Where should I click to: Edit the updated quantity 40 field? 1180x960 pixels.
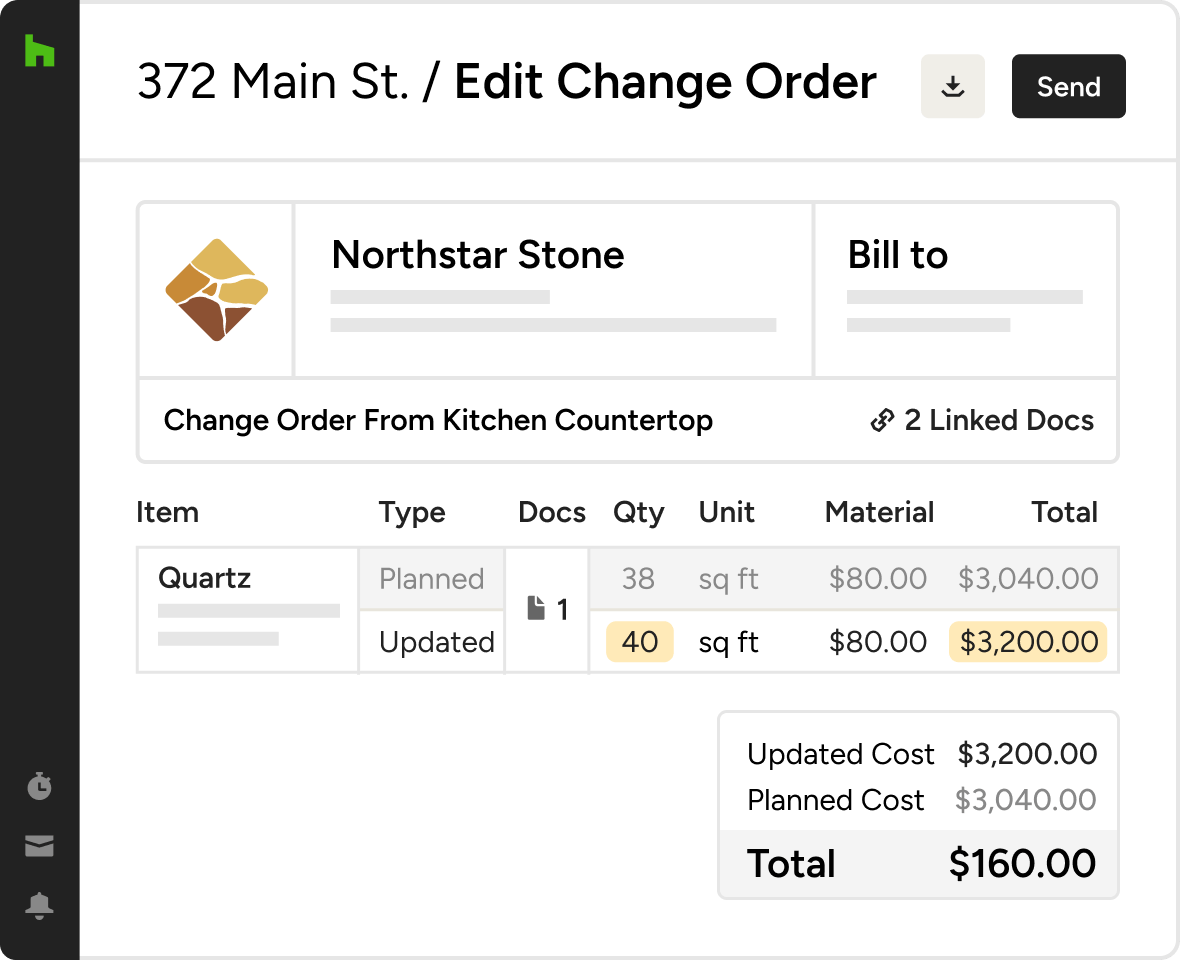(x=640, y=642)
